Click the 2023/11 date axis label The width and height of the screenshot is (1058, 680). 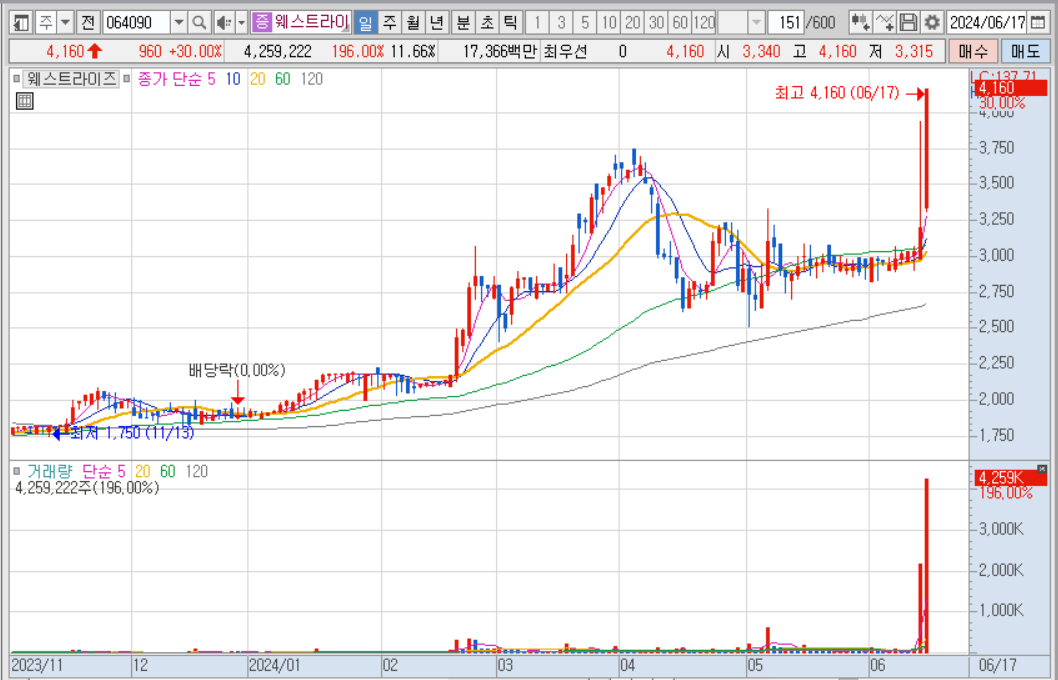pyautogui.click(x=36, y=665)
